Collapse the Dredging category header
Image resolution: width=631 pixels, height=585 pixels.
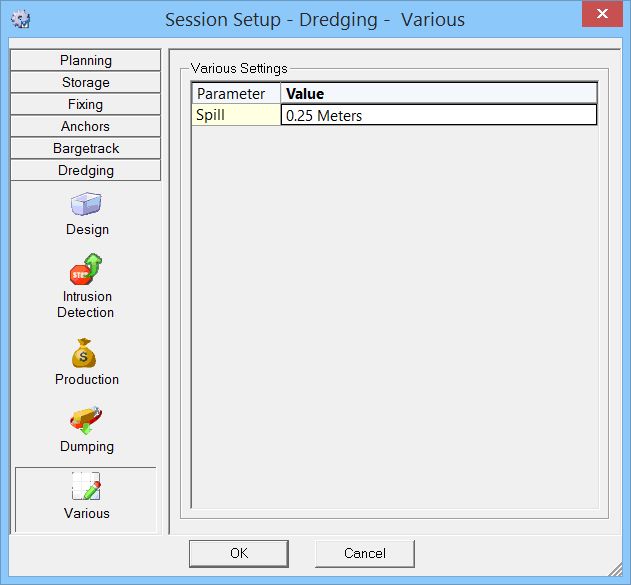86,171
